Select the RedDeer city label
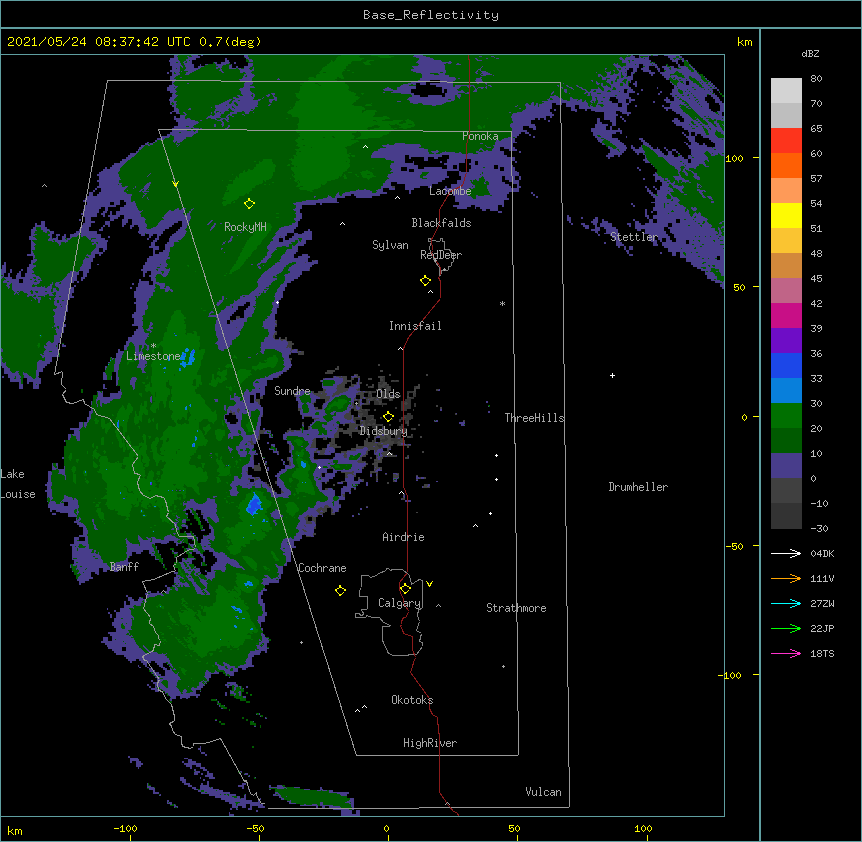 [441, 255]
